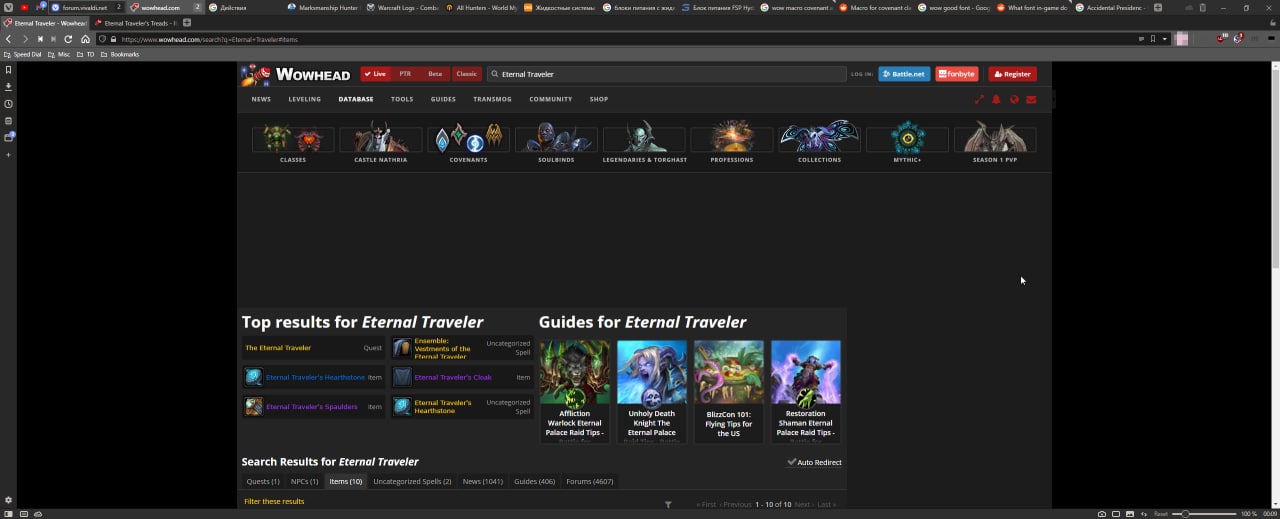Screen dimensions: 1280x519
Task: Switch to Beta version
Action: (x=435, y=74)
